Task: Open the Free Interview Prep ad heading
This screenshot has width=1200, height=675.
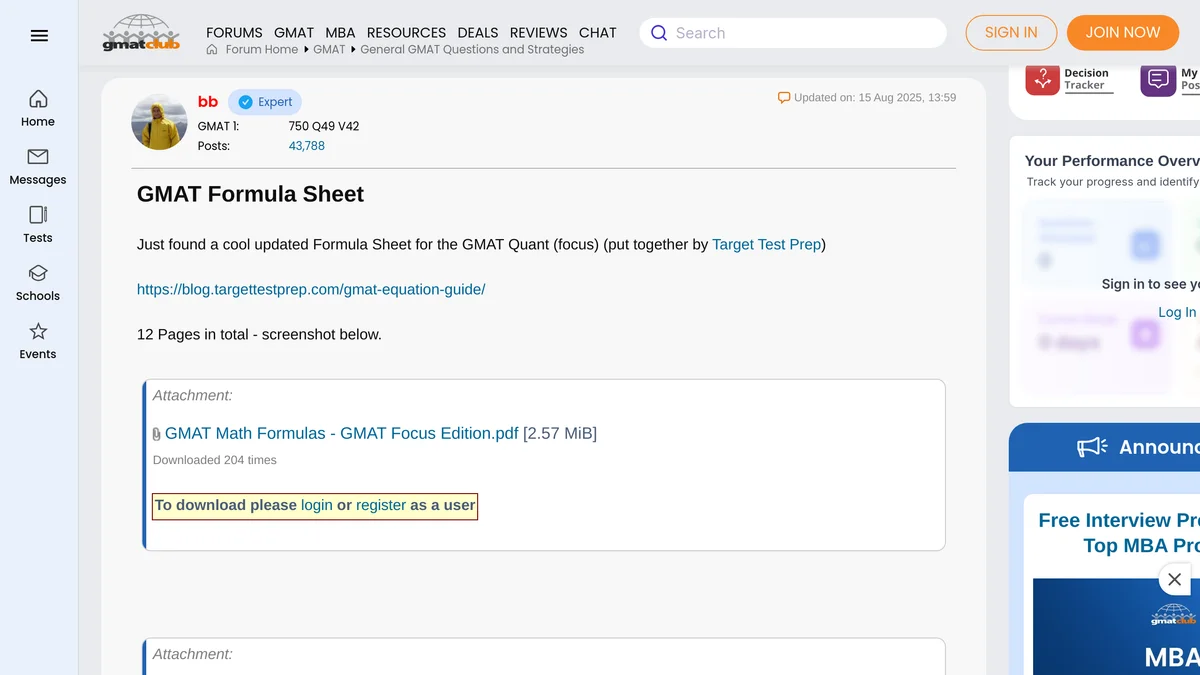Action: (x=1118, y=533)
